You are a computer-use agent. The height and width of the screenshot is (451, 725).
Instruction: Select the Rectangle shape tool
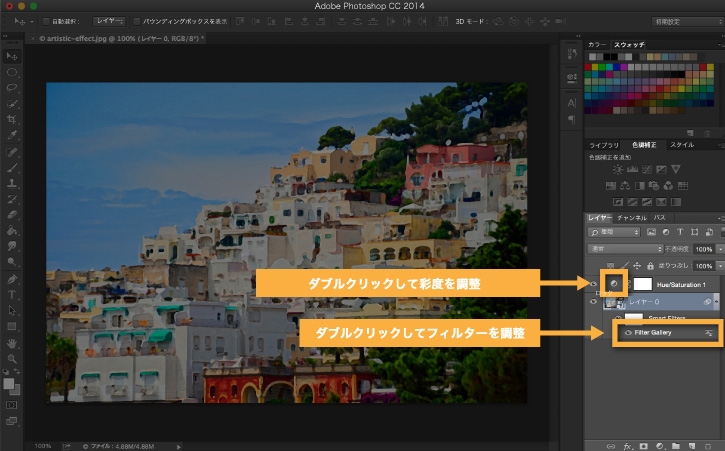pyautogui.click(x=12, y=326)
